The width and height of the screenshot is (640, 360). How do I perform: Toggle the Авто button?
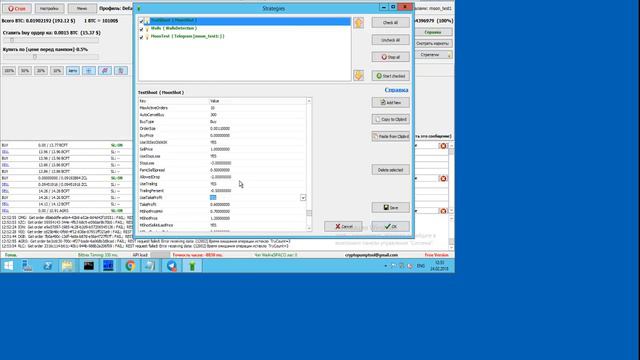point(73,71)
